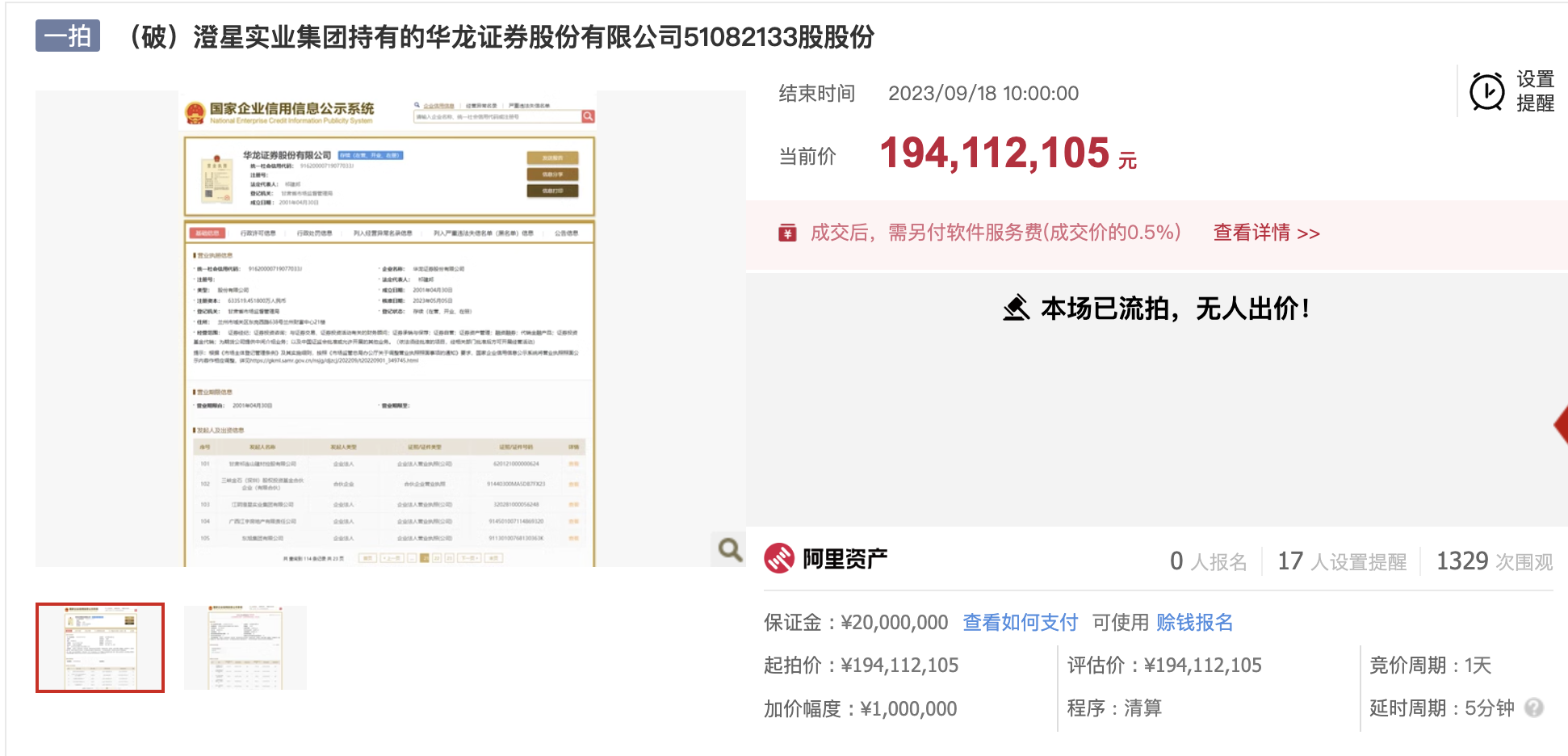1568x756 pixels.
Task: Select the second thumbnail image
Action: pos(245,648)
